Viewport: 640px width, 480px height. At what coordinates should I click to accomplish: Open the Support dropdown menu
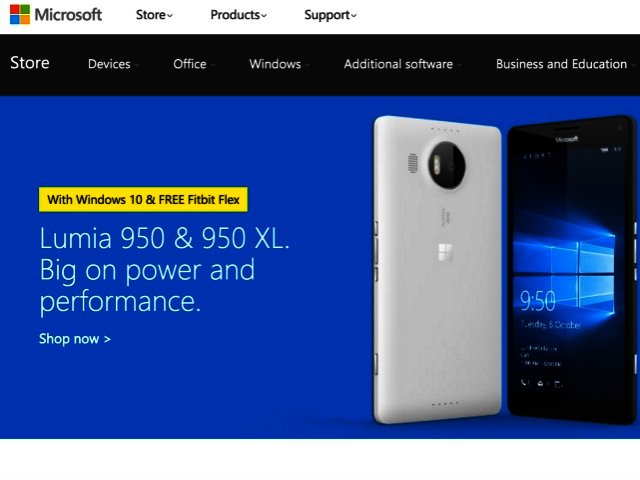[330, 15]
